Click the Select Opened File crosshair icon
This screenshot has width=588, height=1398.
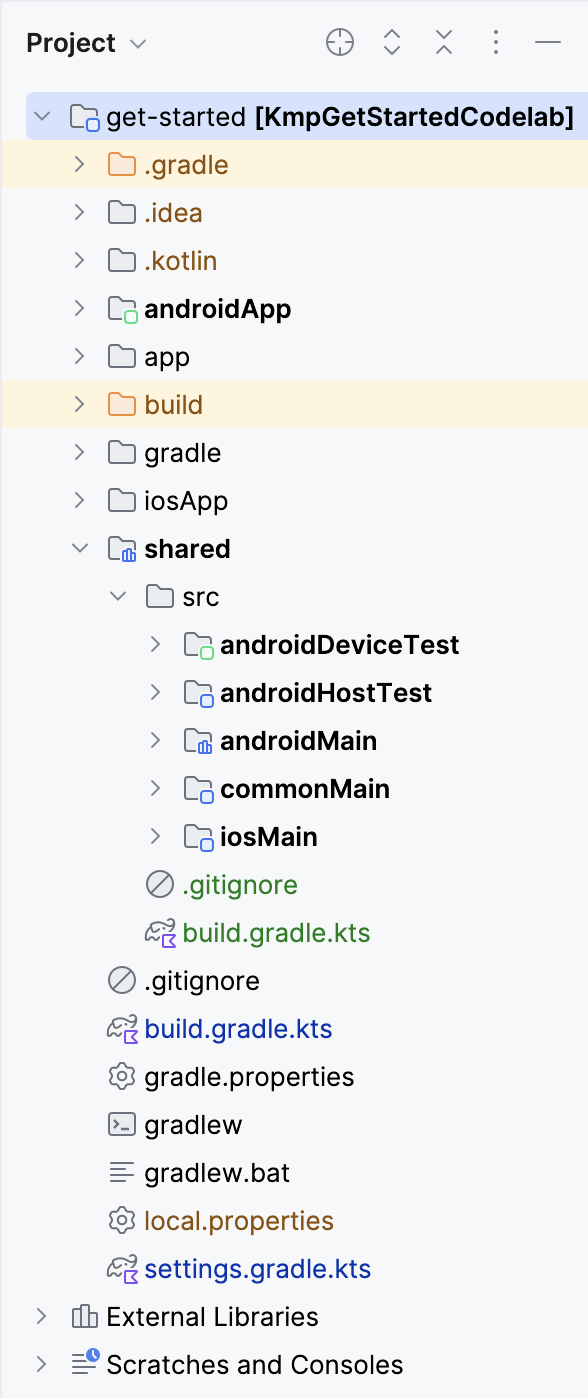[x=339, y=43]
